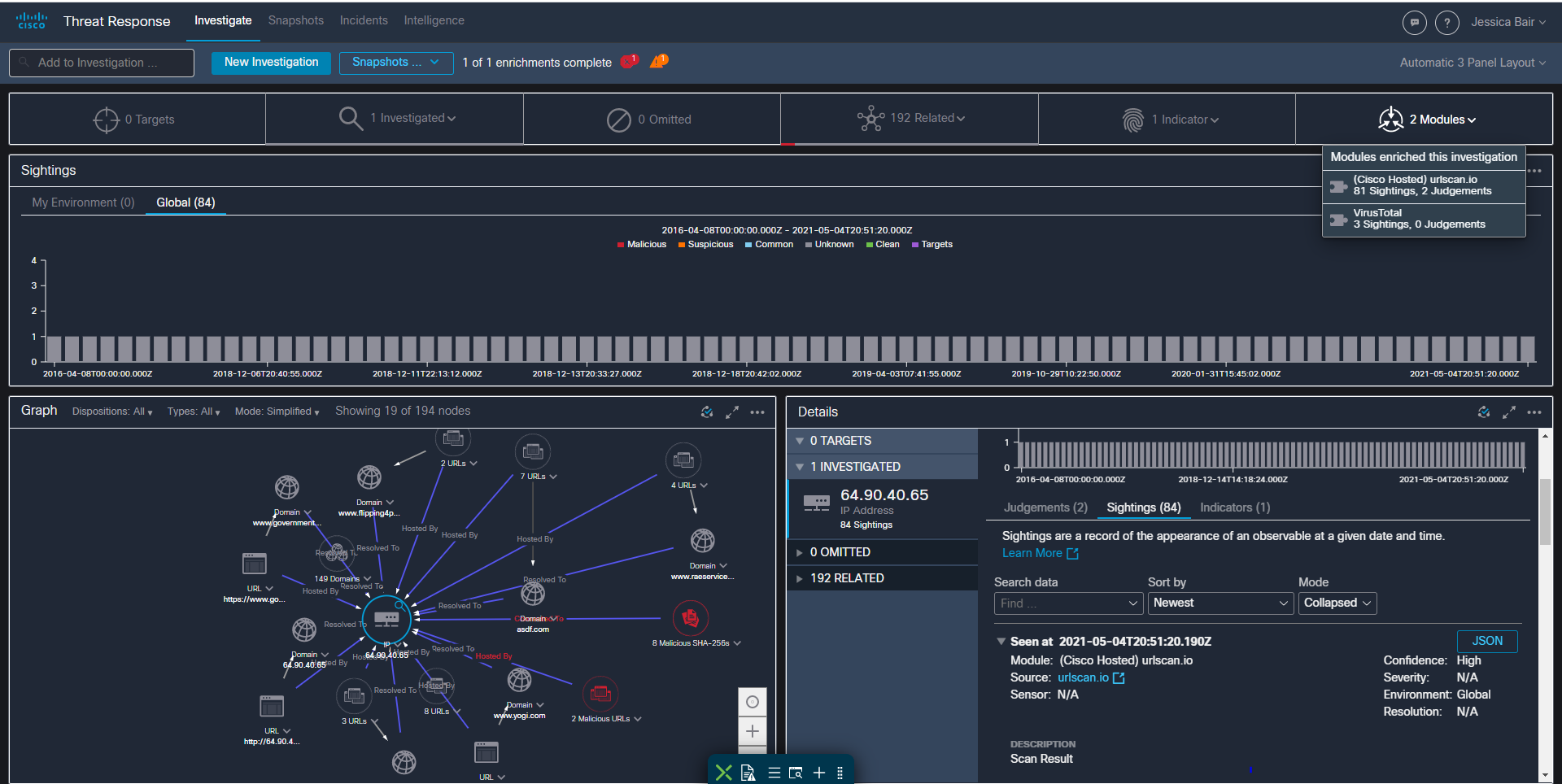This screenshot has height=784, width=1562.
Task: Expand the 192 RELATED section
Action: click(x=801, y=578)
